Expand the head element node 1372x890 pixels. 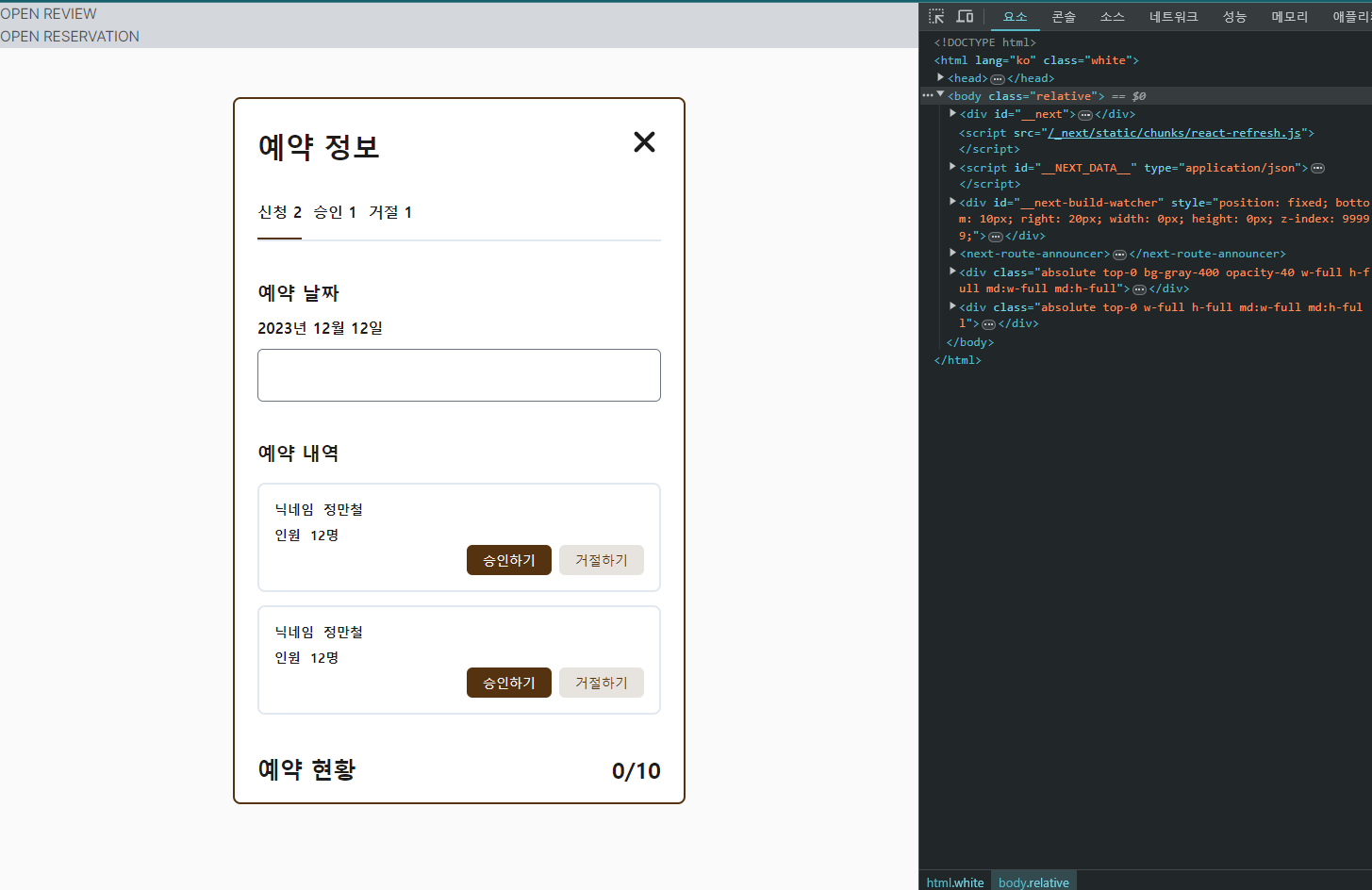click(940, 77)
